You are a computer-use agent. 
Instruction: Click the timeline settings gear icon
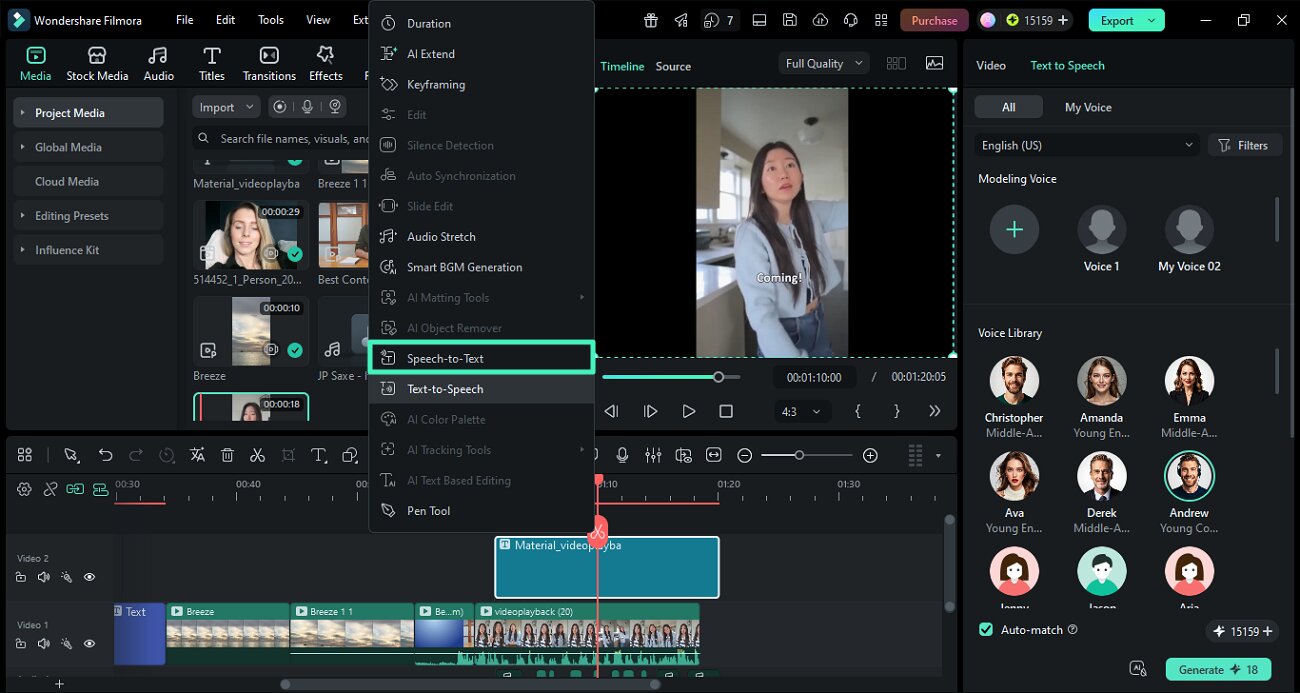pos(24,489)
